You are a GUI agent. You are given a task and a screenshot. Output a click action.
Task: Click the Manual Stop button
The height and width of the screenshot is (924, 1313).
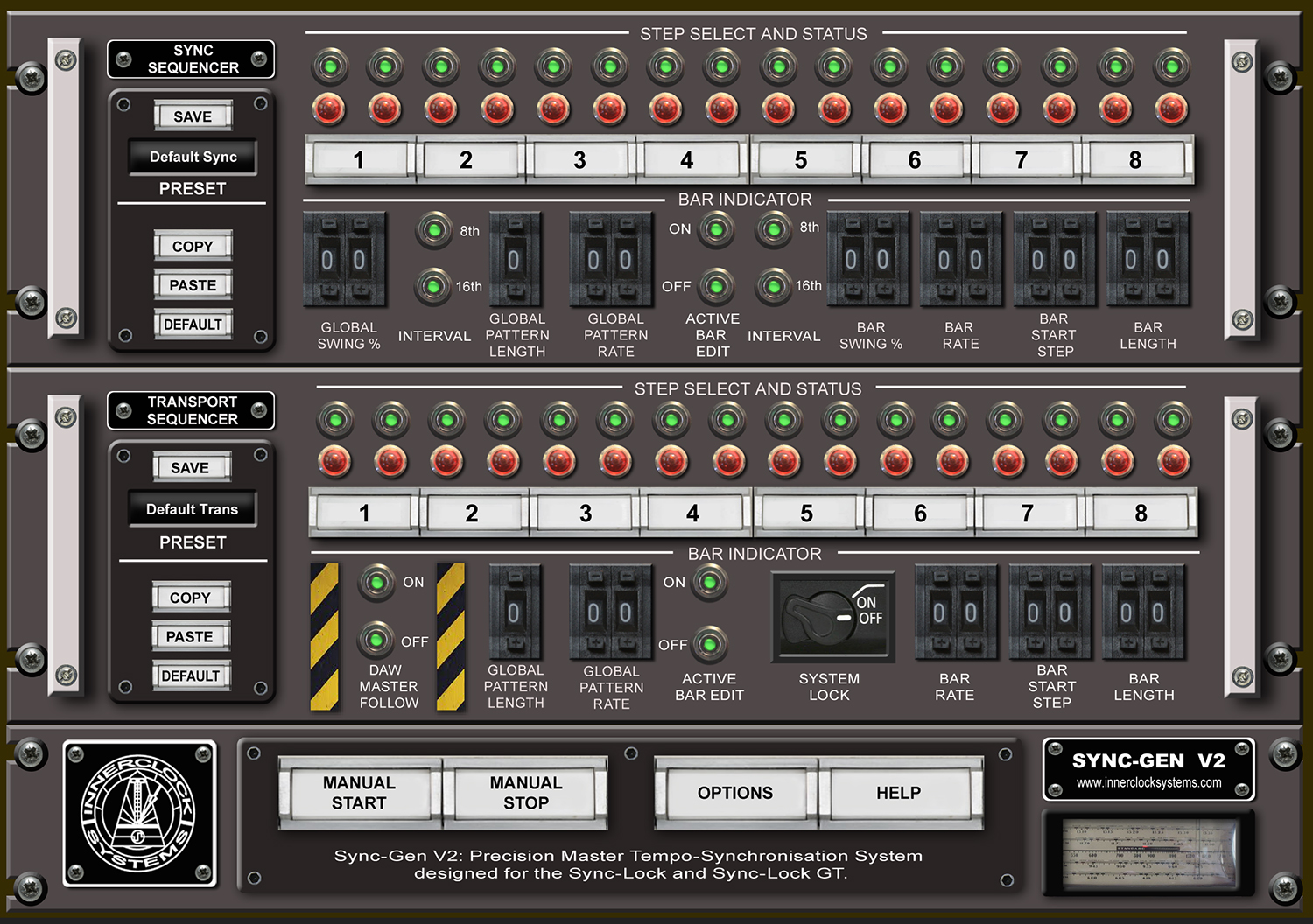[x=526, y=793]
